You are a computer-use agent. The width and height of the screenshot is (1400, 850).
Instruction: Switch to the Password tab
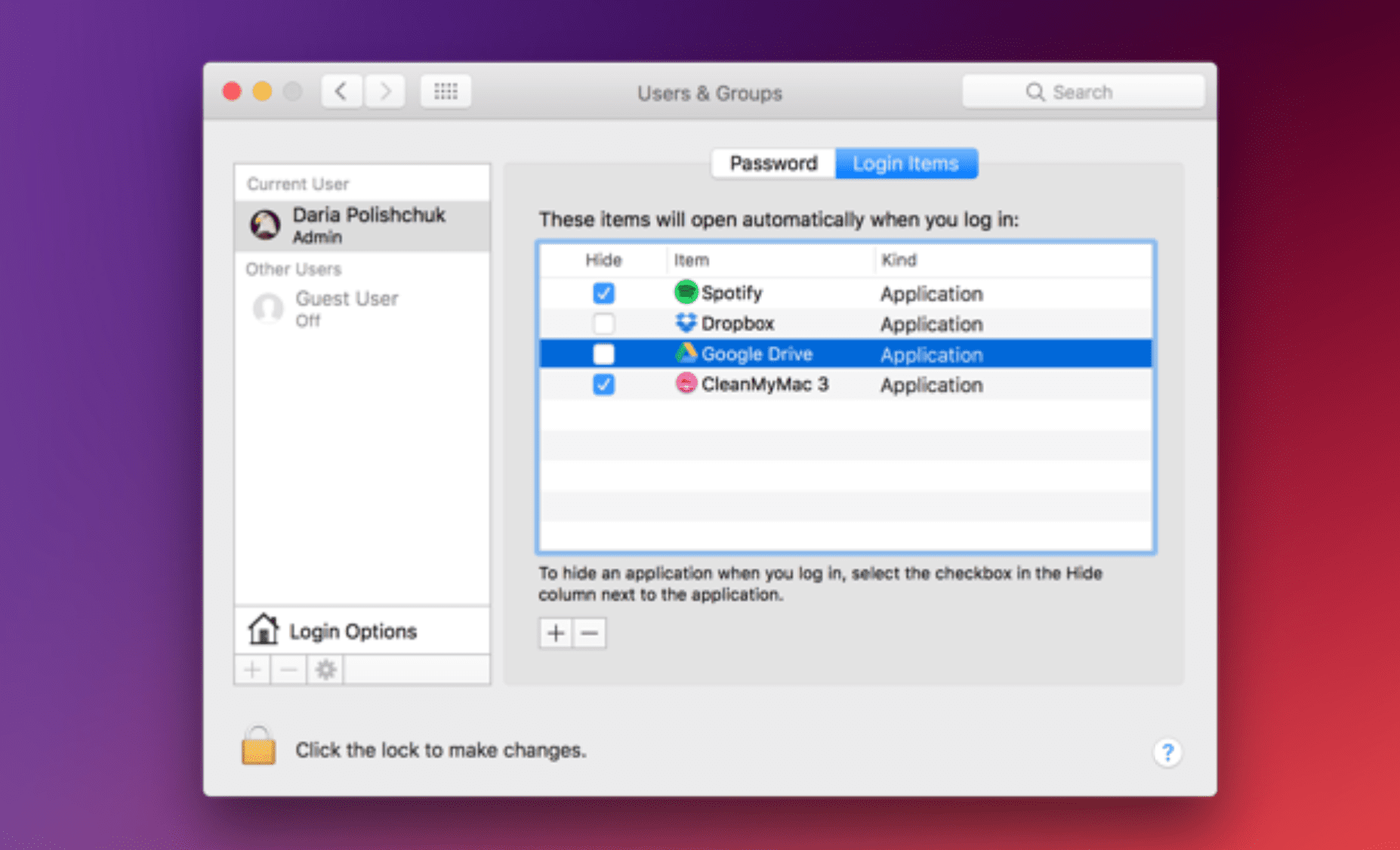pyautogui.click(x=773, y=163)
